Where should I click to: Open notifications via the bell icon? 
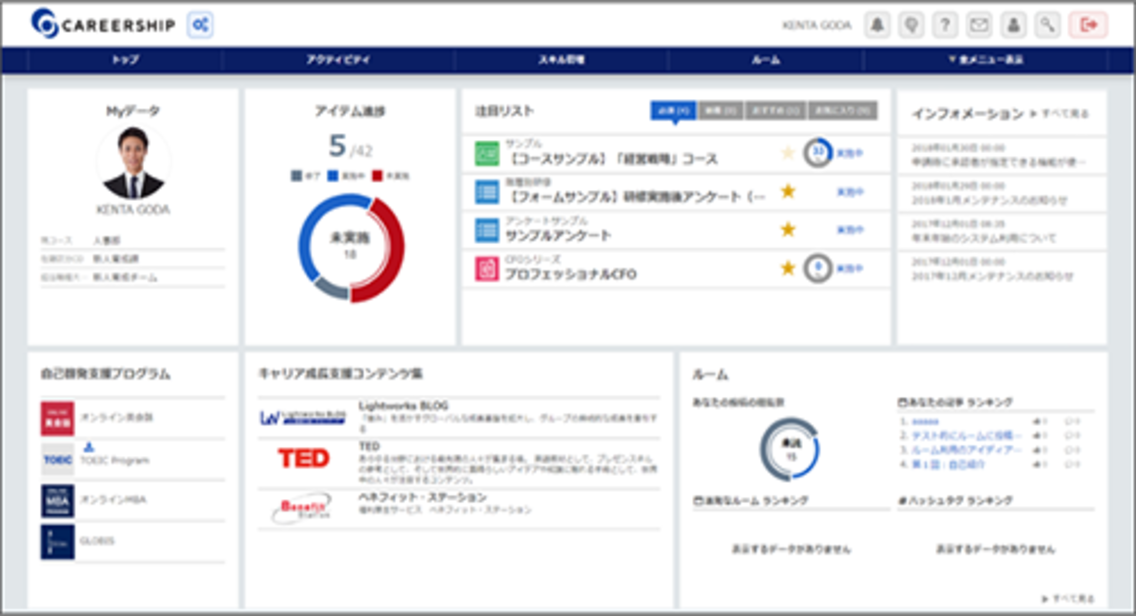pos(877,25)
